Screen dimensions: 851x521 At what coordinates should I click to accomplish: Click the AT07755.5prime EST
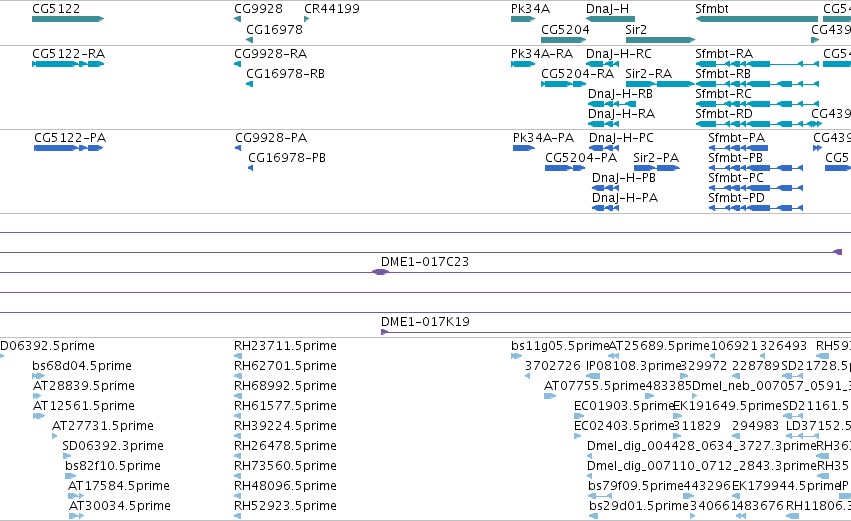(x=550, y=396)
